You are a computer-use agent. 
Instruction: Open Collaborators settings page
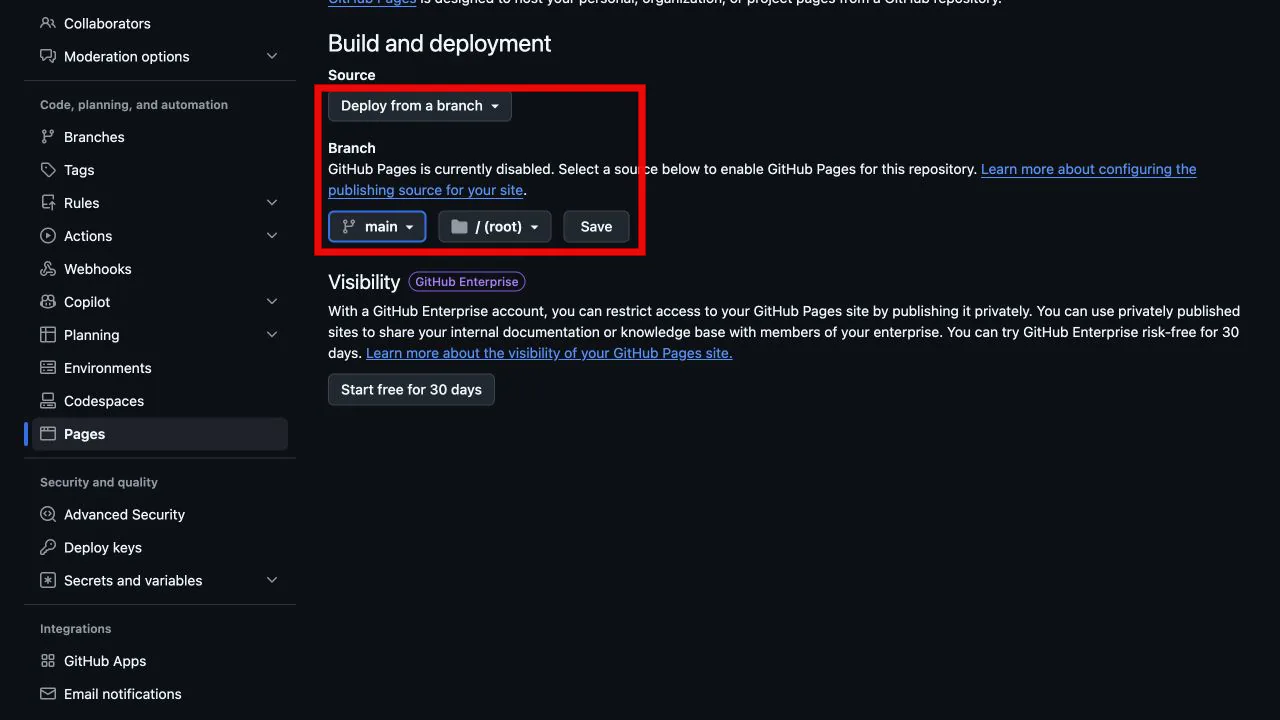(x=160, y=23)
